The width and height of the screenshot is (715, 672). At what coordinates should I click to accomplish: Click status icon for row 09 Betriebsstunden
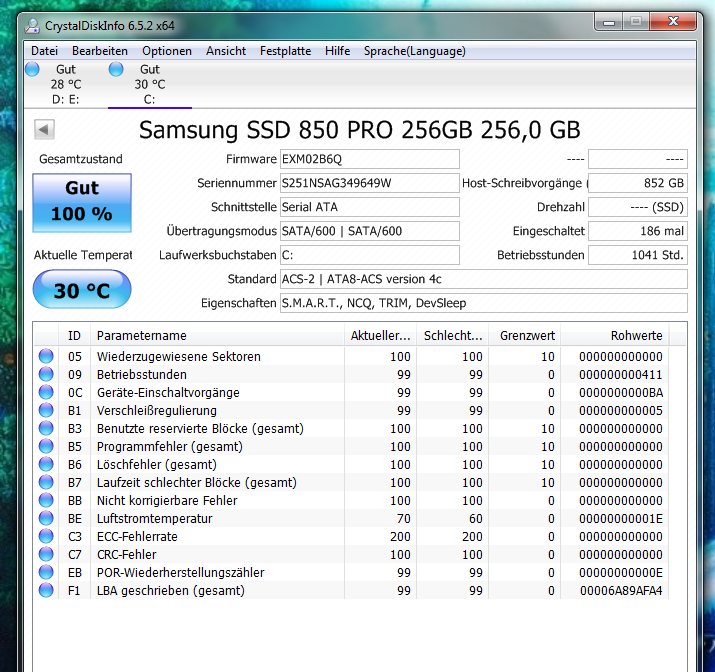(x=46, y=374)
